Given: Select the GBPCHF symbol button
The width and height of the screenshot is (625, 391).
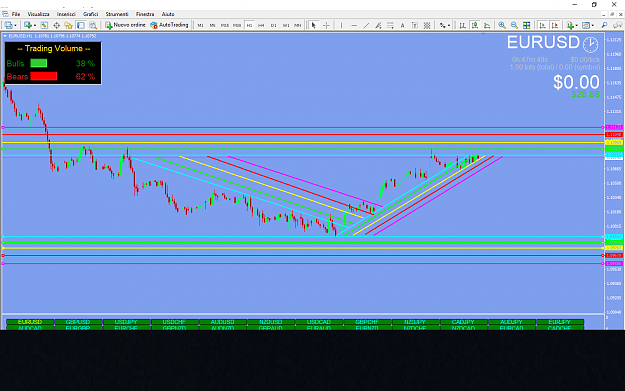Looking at the screenshot, I should 368,322.
